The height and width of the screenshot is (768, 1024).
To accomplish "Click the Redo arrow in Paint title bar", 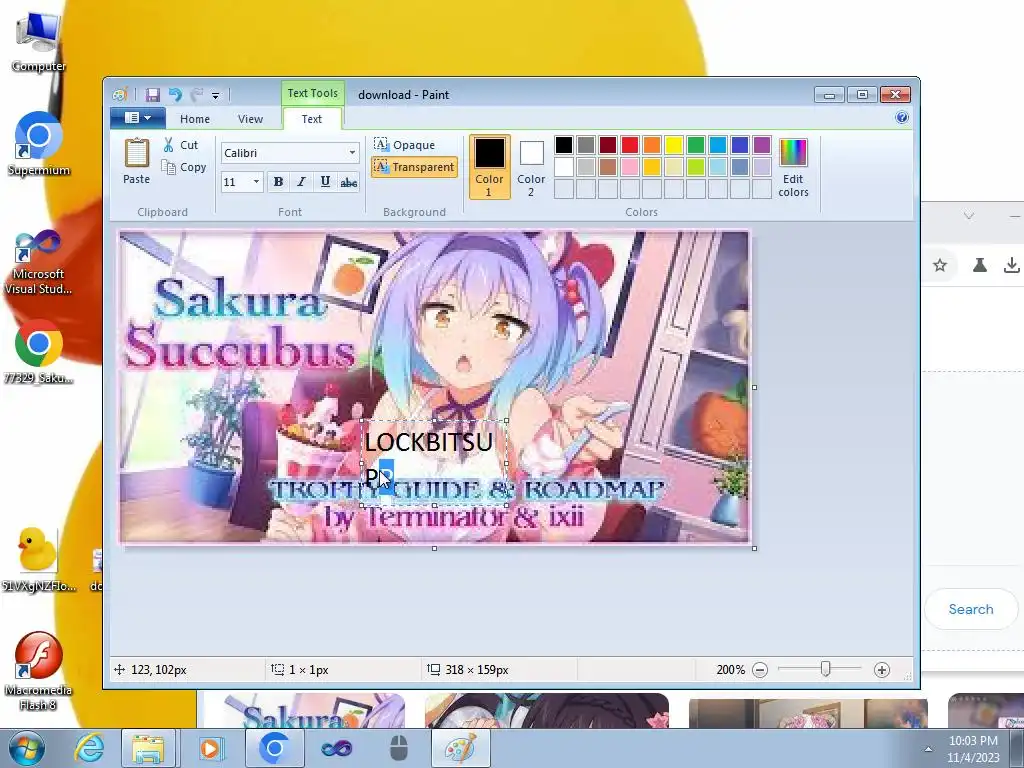I will click(197, 95).
